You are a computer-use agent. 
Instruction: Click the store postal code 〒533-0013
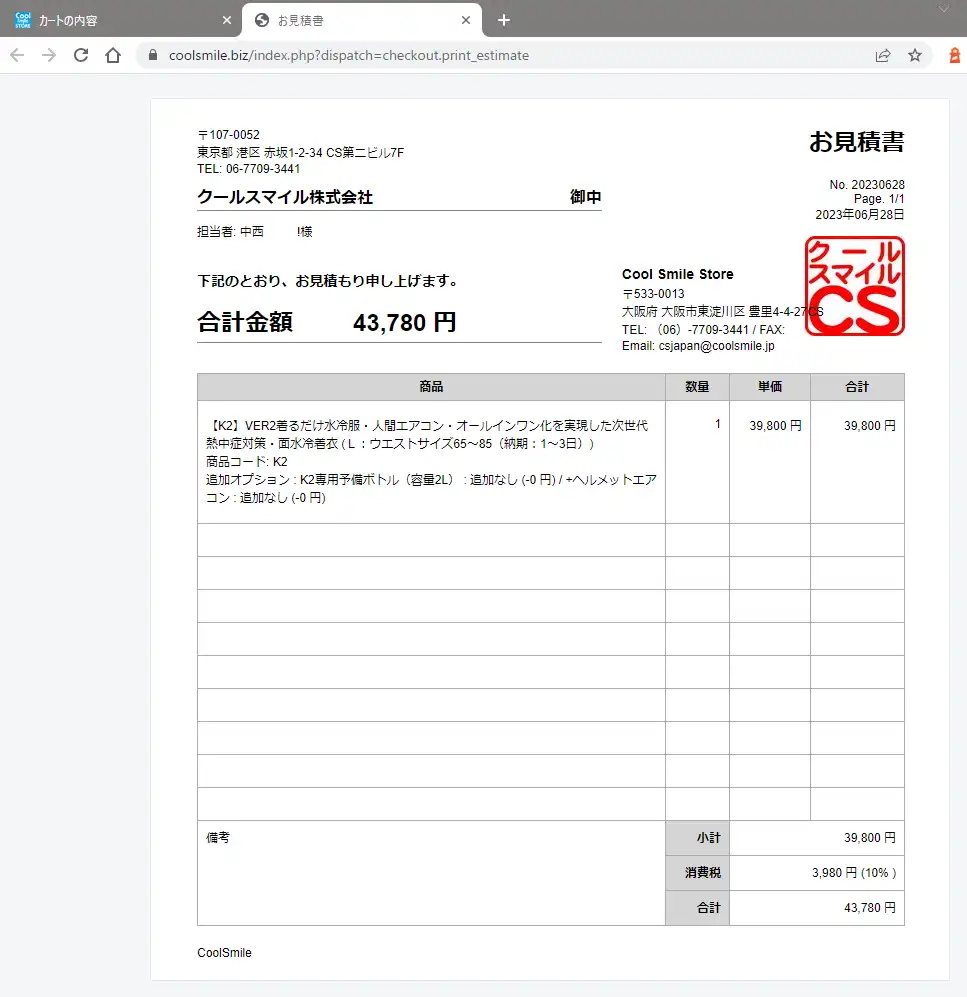(653, 294)
